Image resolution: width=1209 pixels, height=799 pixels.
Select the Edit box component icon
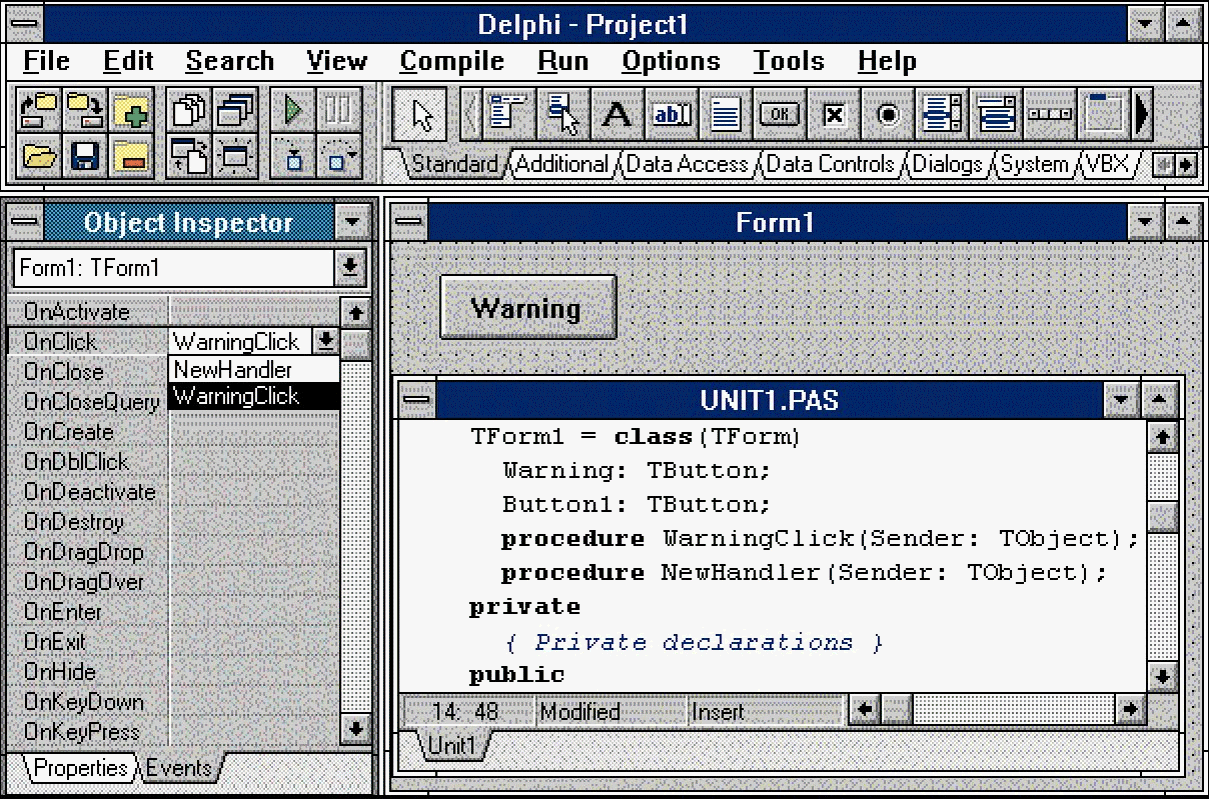671,115
